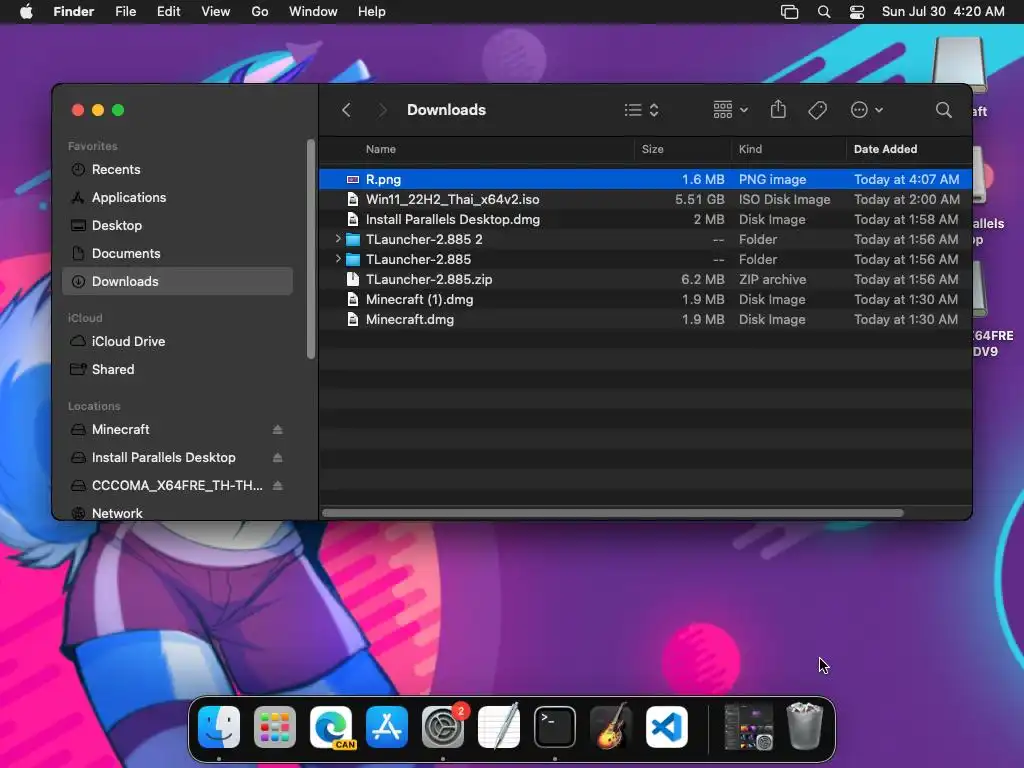Open Stage Manager menu bar icon
Image resolution: width=1024 pixels, height=768 pixels.
tap(790, 12)
